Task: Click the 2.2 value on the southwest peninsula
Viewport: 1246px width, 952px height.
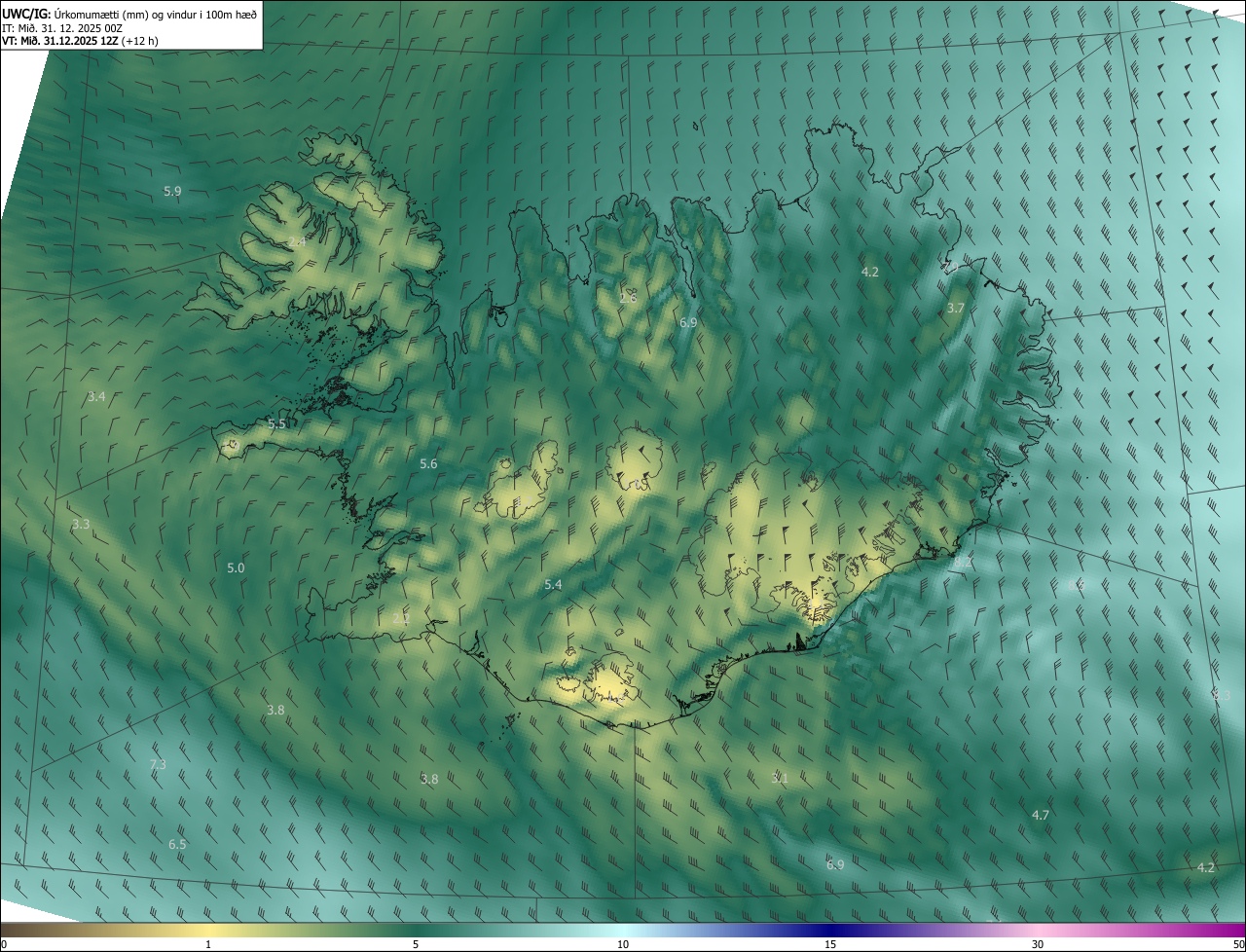Action: [x=401, y=618]
